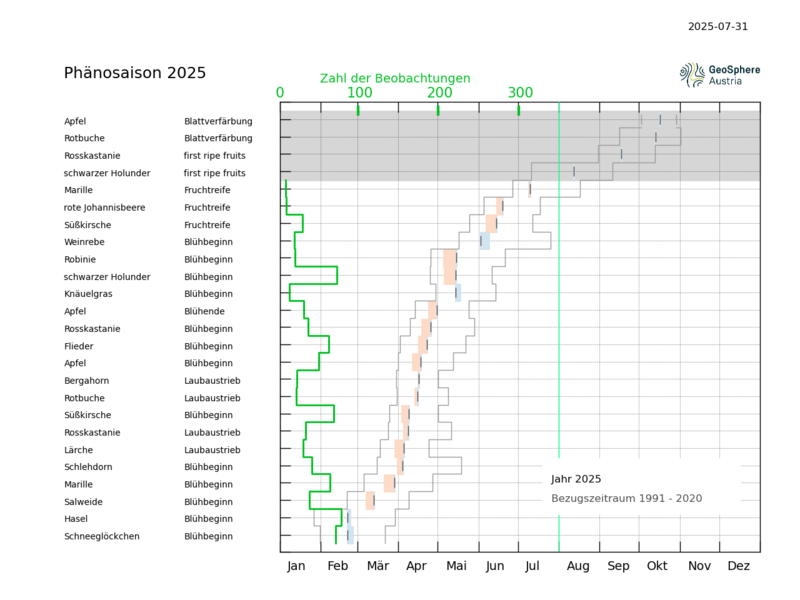The width and height of the screenshot is (800, 600).
Task: Click the Bezugszeitraum 1991 - 2020 legend entry
Action: pos(627,498)
